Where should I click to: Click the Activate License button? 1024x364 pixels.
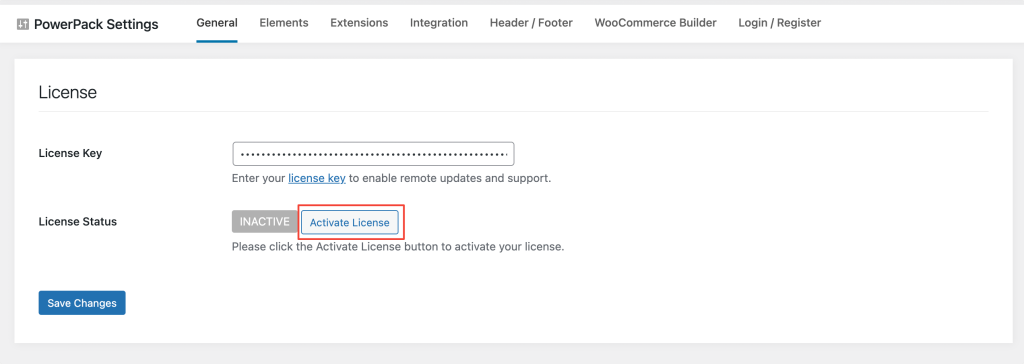tap(349, 222)
